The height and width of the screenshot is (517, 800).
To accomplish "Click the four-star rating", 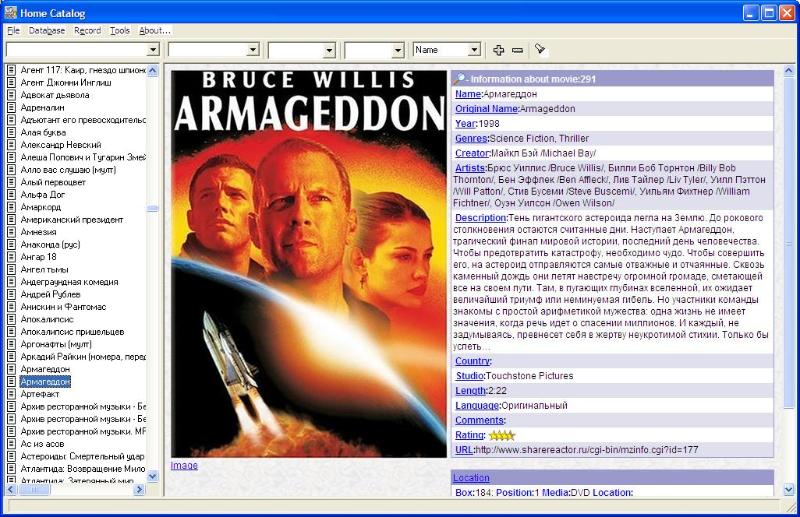I will 502,435.
